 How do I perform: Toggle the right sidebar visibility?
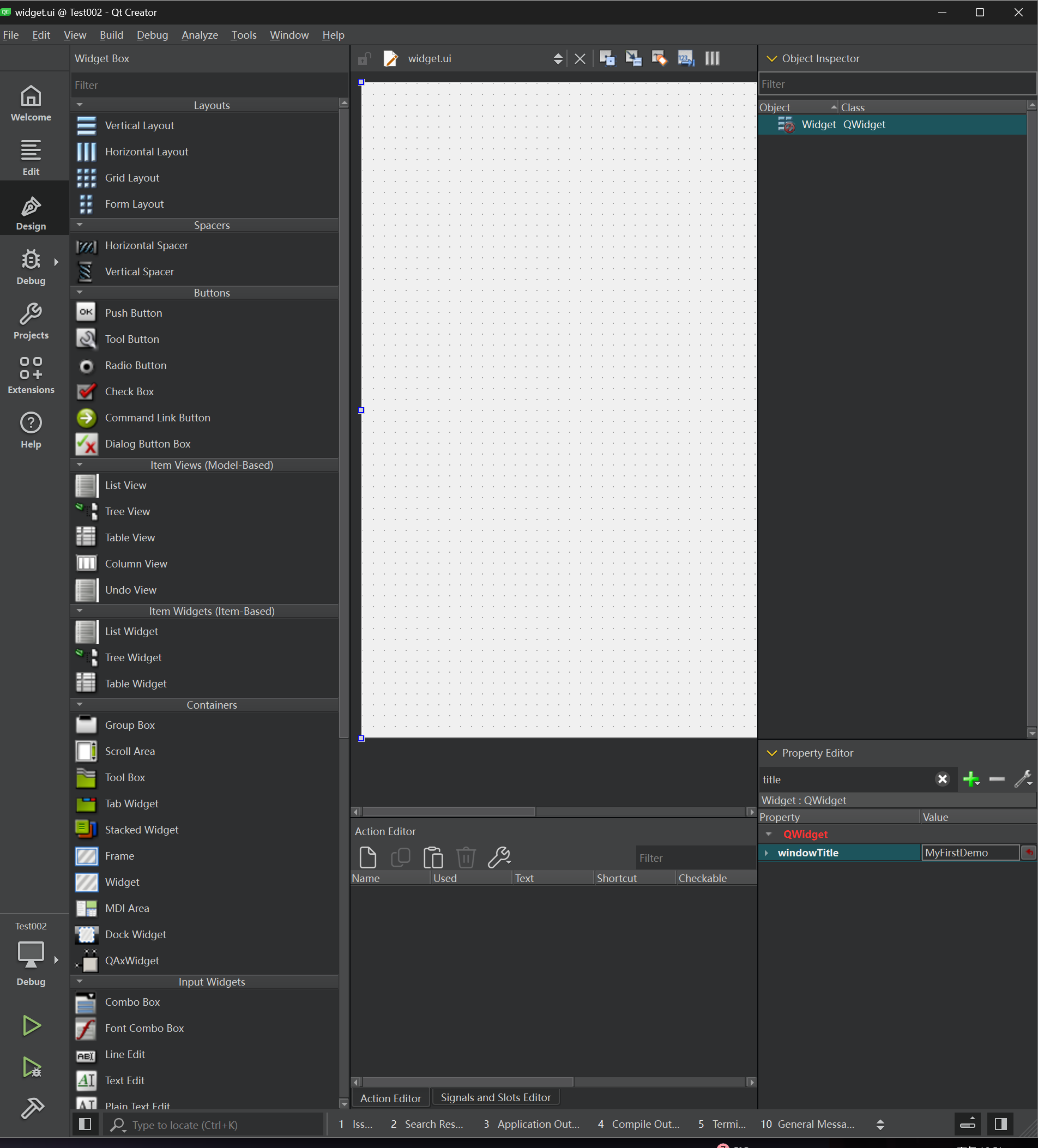[1000, 1124]
